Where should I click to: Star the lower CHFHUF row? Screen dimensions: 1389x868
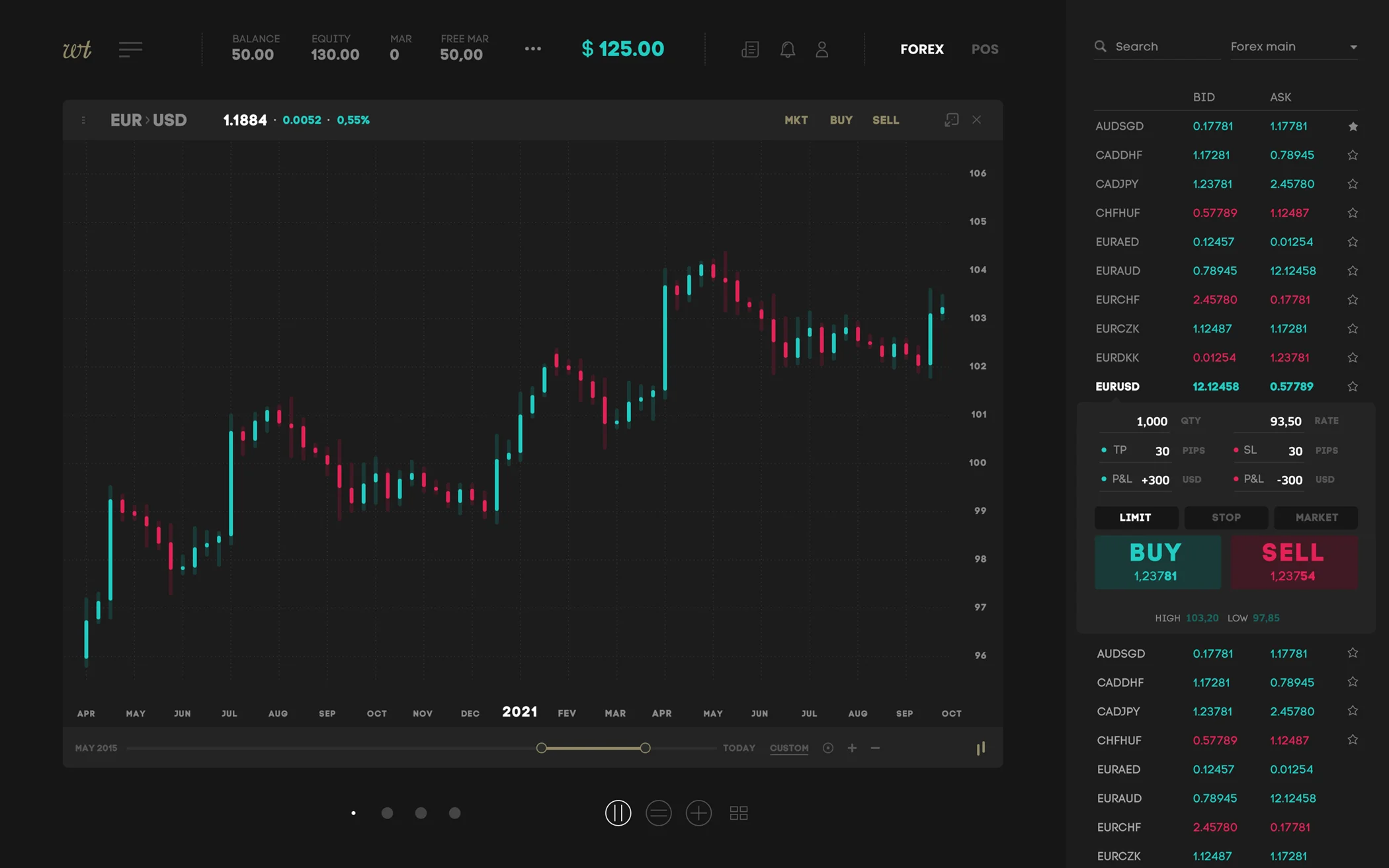(1353, 740)
